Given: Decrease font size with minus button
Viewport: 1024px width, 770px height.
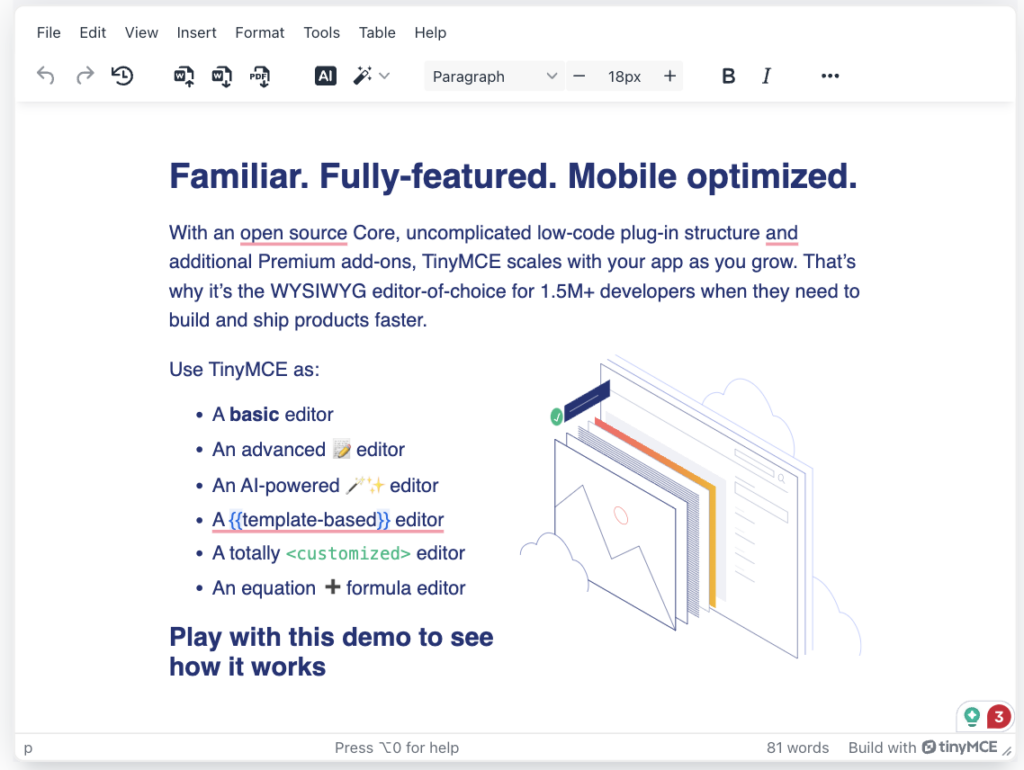Looking at the screenshot, I should 579,76.
